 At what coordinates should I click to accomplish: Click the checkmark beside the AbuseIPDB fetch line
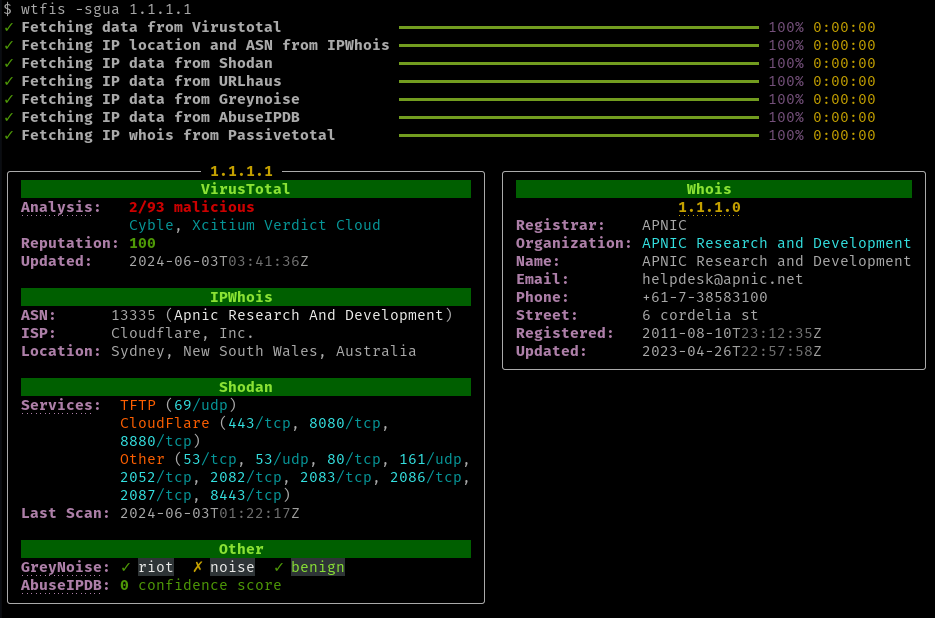coord(10,117)
